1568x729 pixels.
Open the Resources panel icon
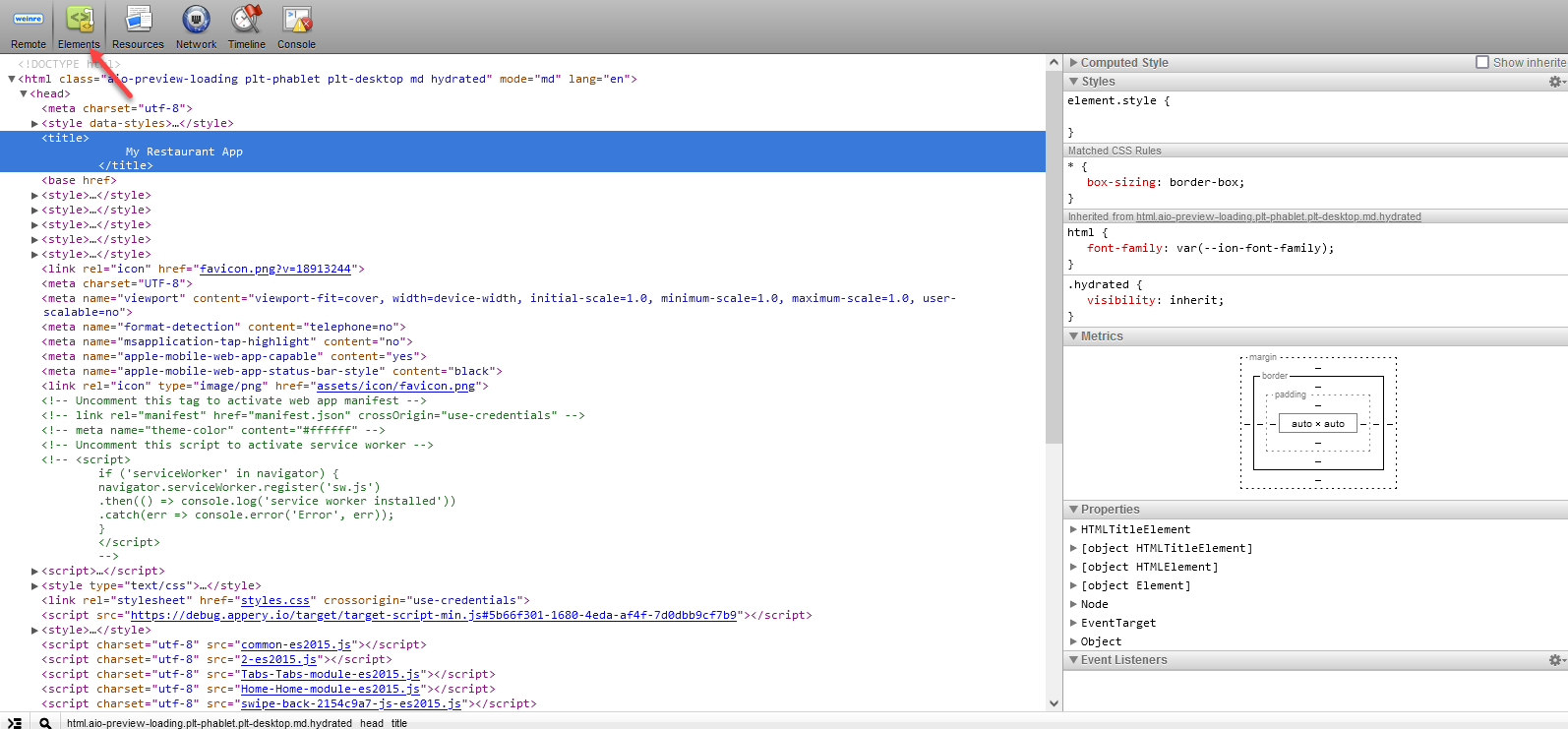tap(138, 27)
